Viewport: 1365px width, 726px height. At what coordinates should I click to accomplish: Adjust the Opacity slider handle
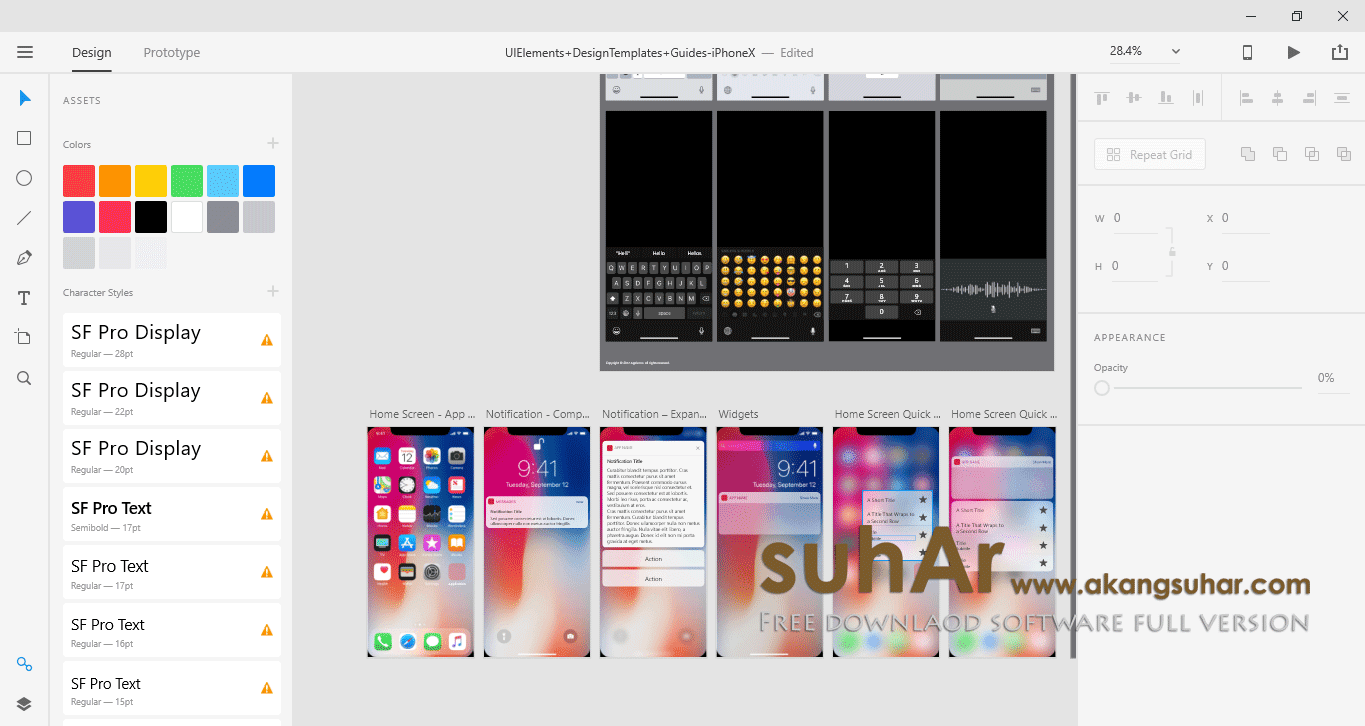pyautogui.click(x=1102, y=387)
